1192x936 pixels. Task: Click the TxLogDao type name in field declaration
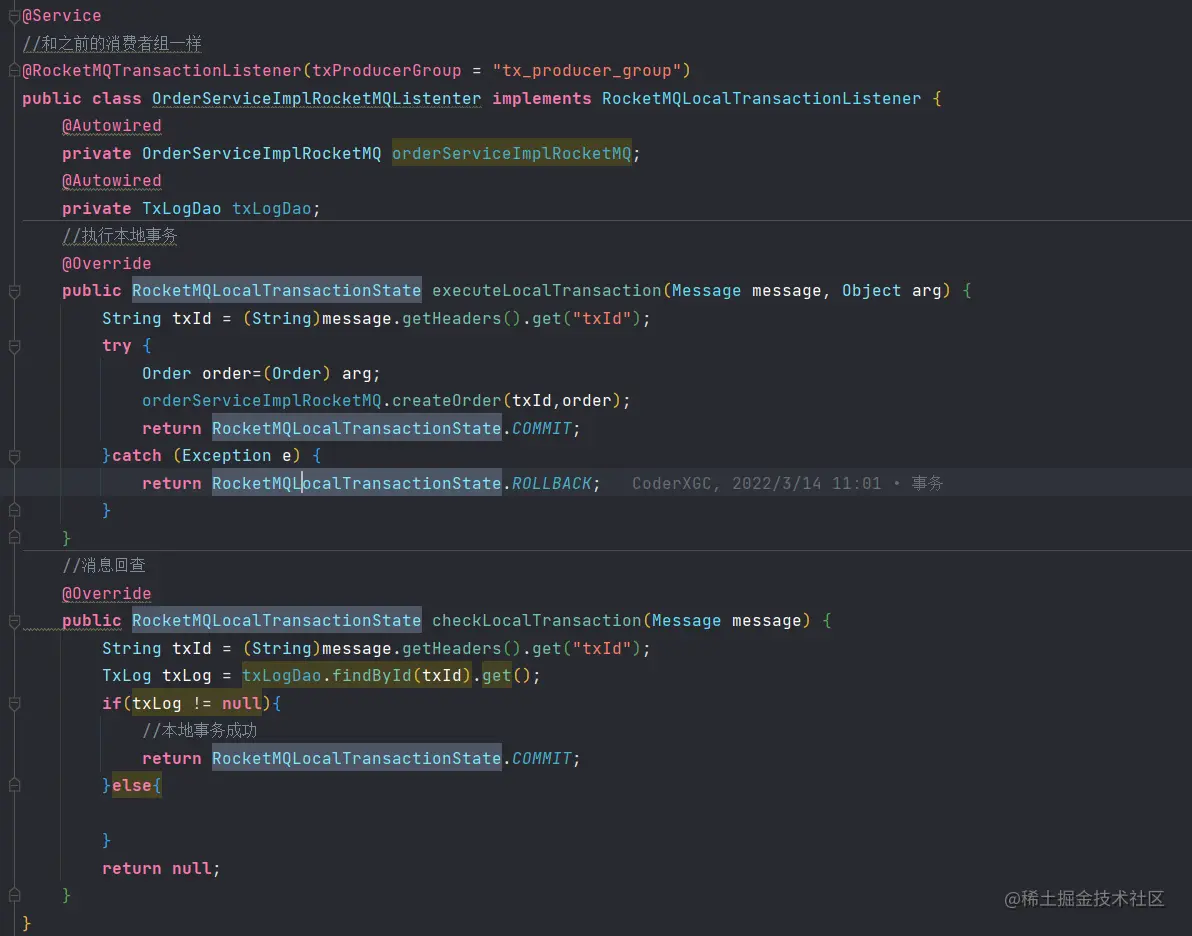click(x=182, y=208)
